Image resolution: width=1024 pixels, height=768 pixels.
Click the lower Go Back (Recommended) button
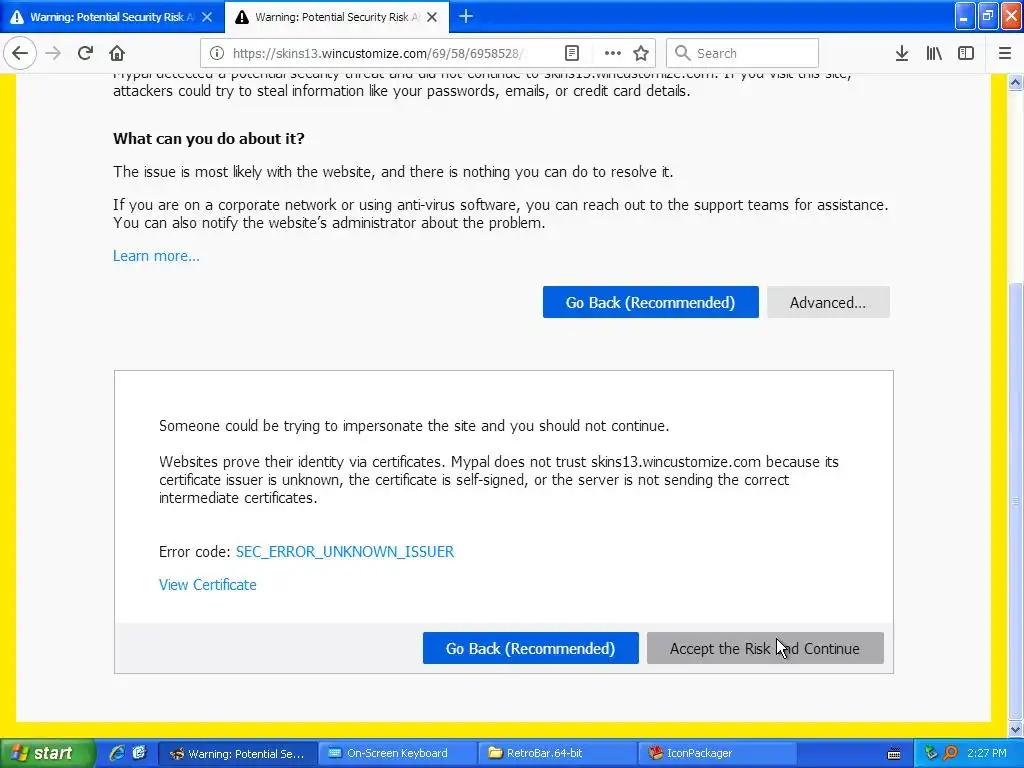click(x=530, y=648)
